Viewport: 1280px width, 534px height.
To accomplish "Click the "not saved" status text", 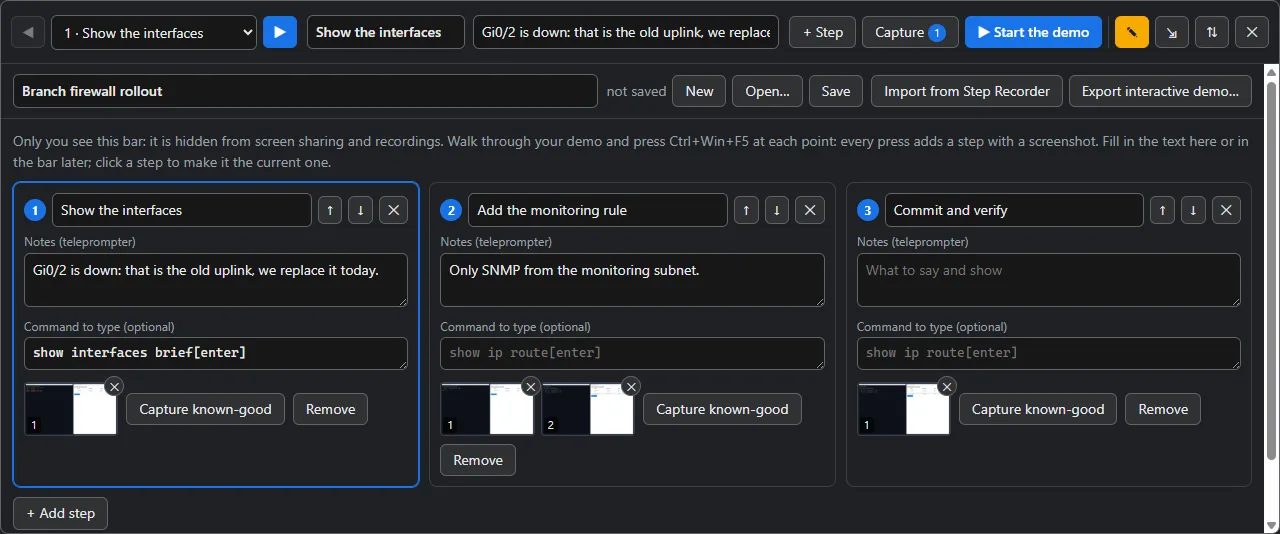I will 636,91.
